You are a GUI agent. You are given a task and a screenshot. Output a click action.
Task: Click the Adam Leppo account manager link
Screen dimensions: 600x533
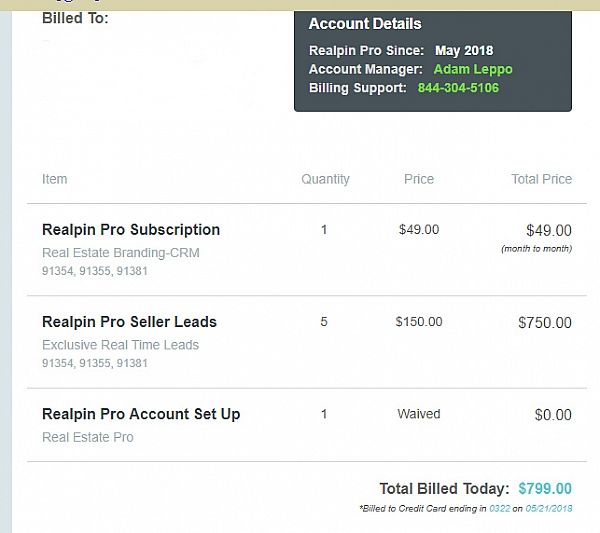point(472,69)
